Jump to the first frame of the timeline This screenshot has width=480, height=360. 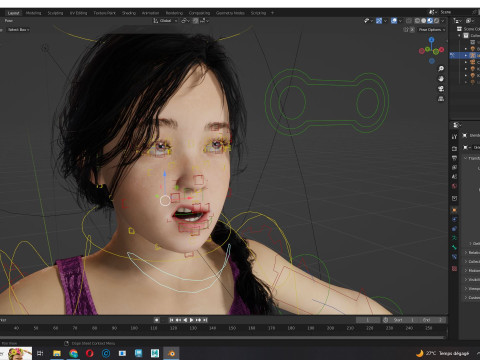click(x=171, y=320)
